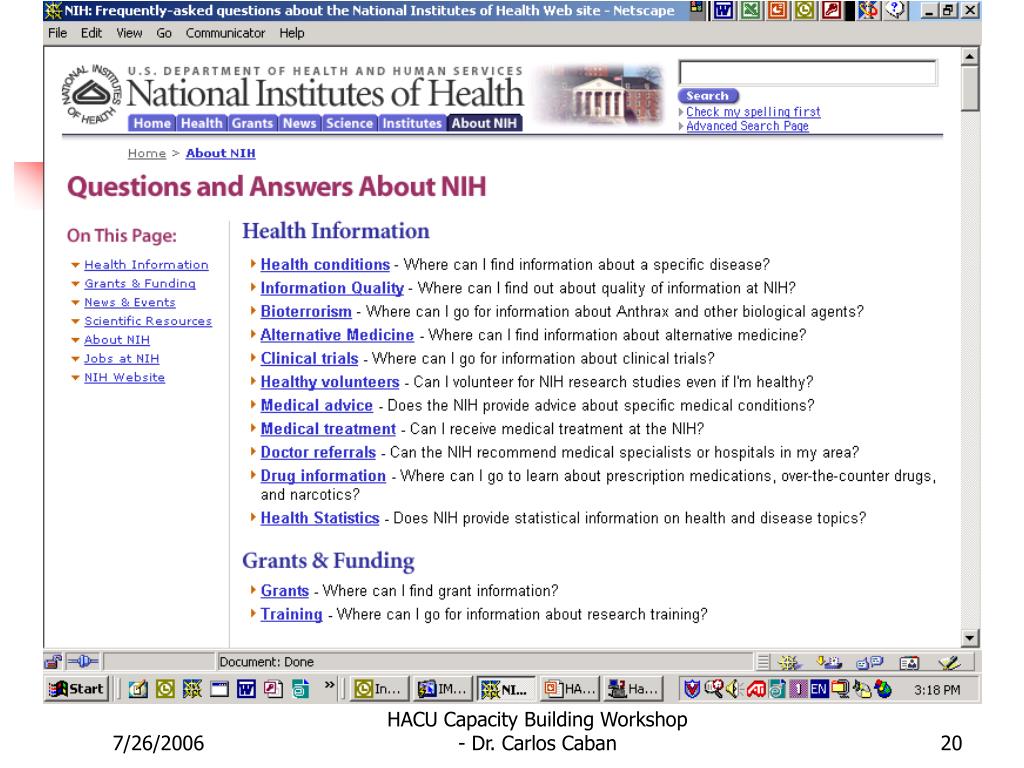Viewport: 1024px width, 768px height.
Task: Click the Start button
Action: 77,689
